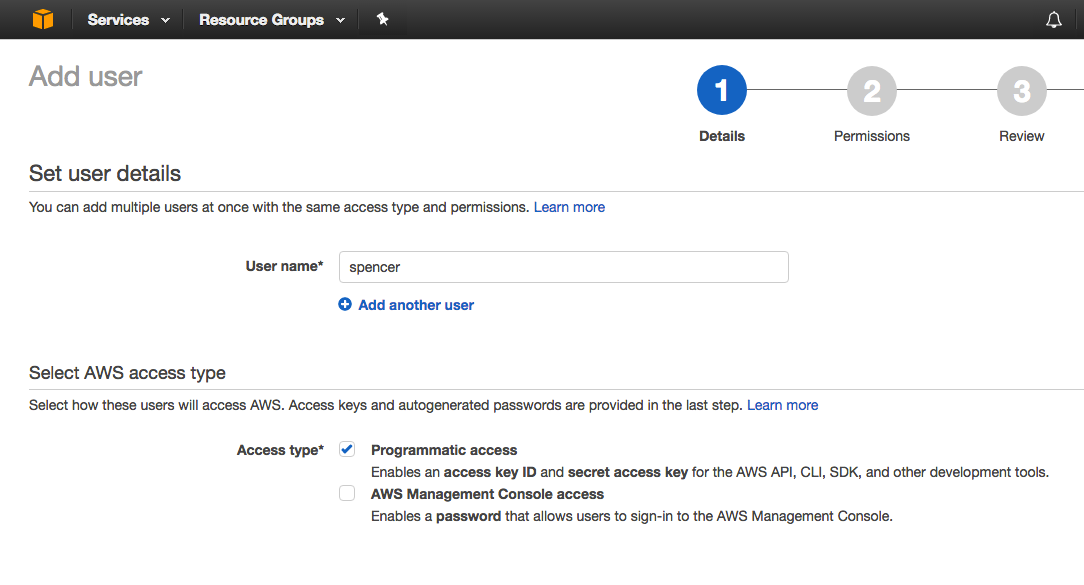Open Learn more link under access type section
This screenshot has height=585, width=1084.
783,405
